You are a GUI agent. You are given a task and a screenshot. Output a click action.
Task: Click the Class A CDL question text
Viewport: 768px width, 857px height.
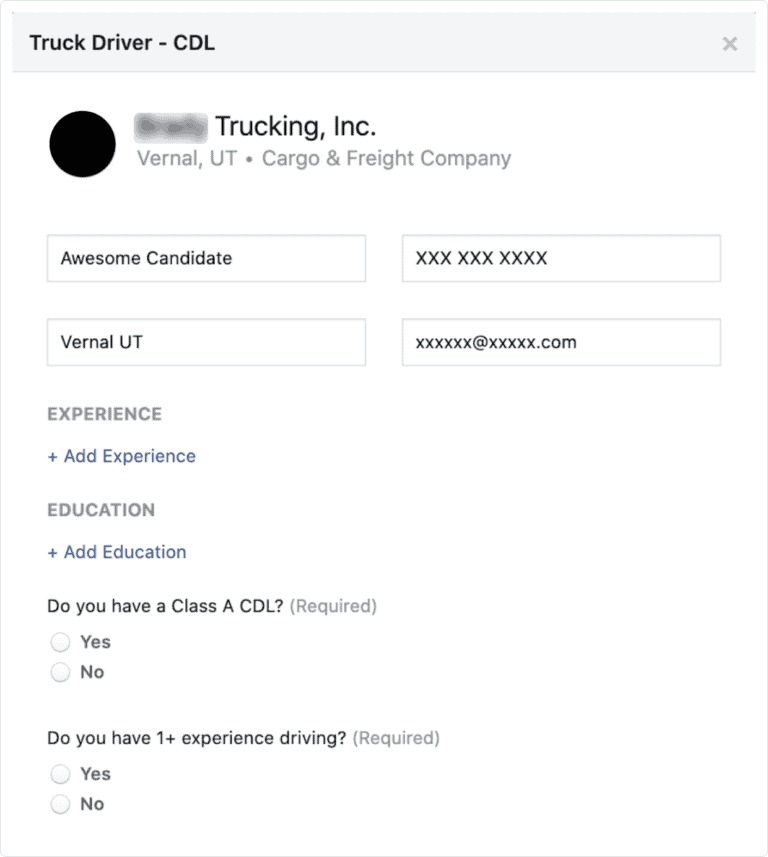click(x=166, y=606)
